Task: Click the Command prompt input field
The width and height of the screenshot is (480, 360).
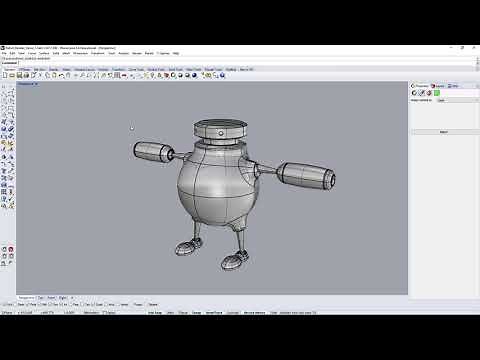Action: click(247, 63)
